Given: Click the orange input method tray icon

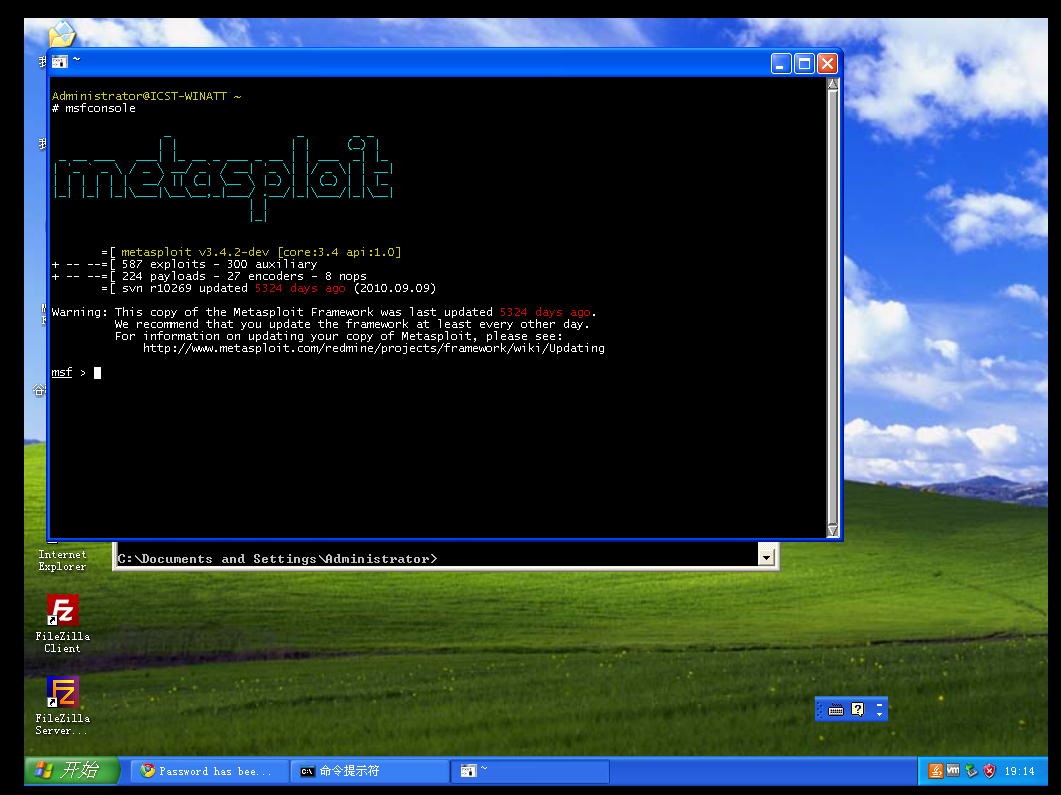Looking at the screenshot, I should (x=936, y=771).
